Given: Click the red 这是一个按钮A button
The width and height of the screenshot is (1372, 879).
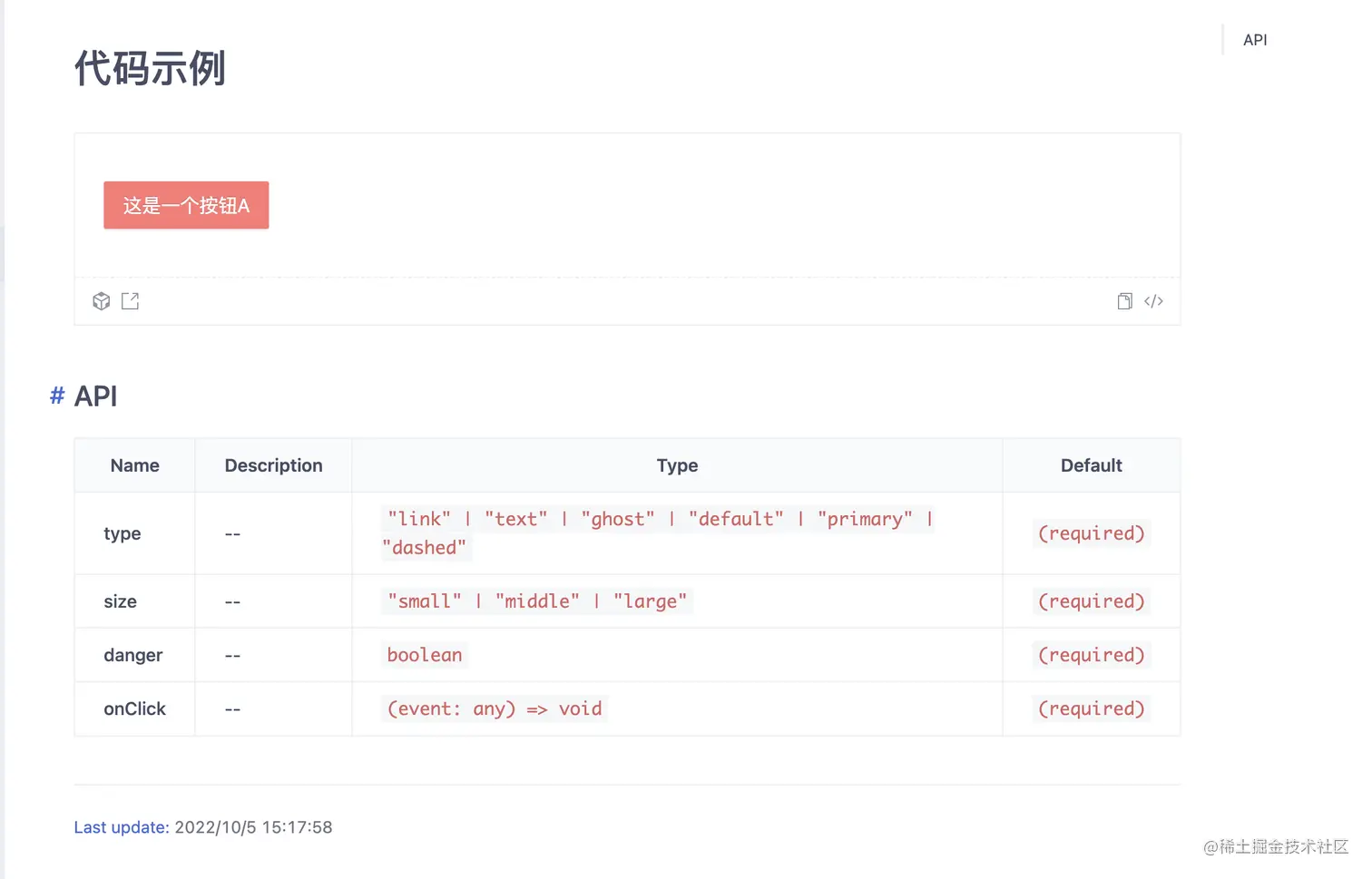Looking at the screenshot, I should (186, 205).
